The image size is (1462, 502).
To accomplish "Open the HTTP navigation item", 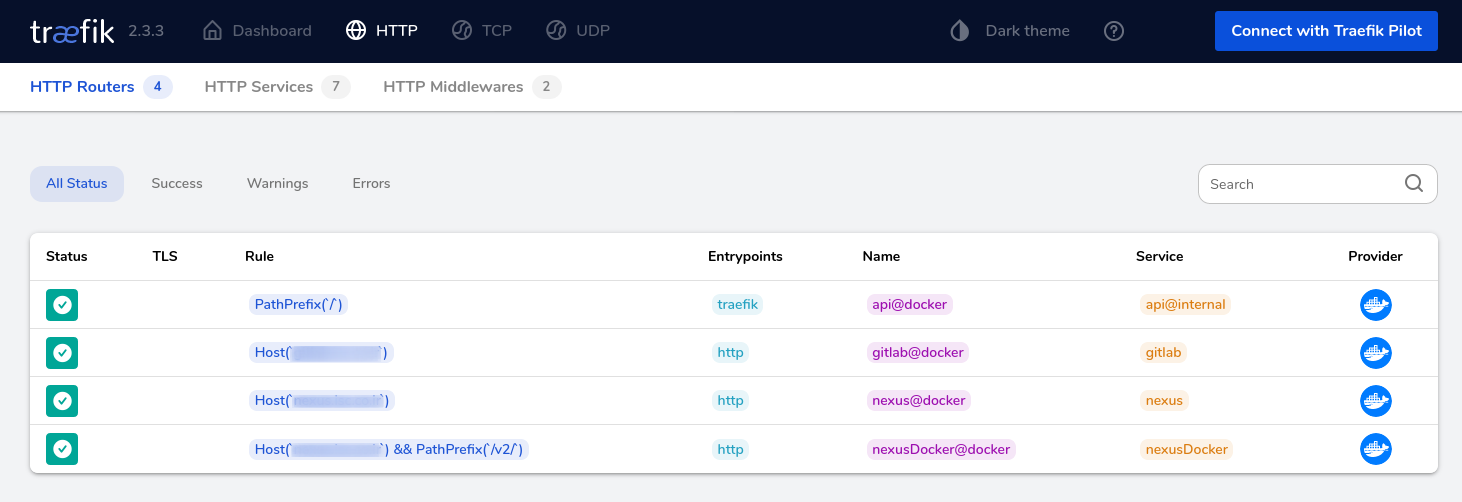I will point(381,31).
